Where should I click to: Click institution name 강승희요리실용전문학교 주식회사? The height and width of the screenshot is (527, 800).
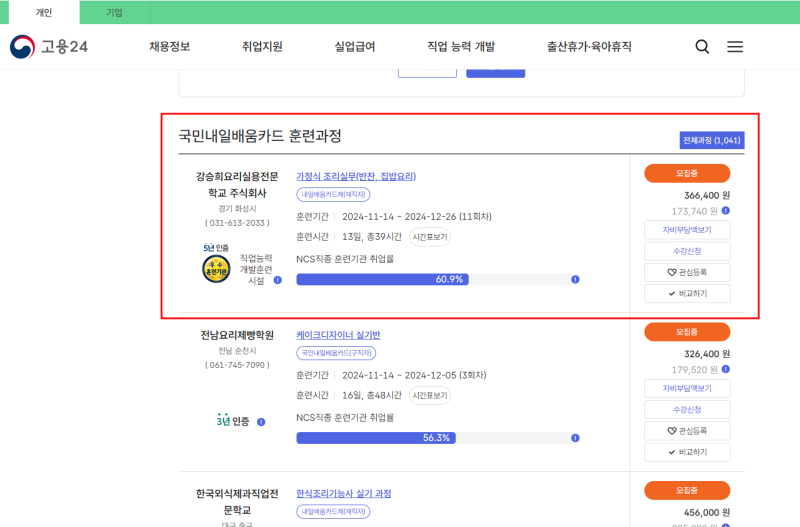coord(237,185)
